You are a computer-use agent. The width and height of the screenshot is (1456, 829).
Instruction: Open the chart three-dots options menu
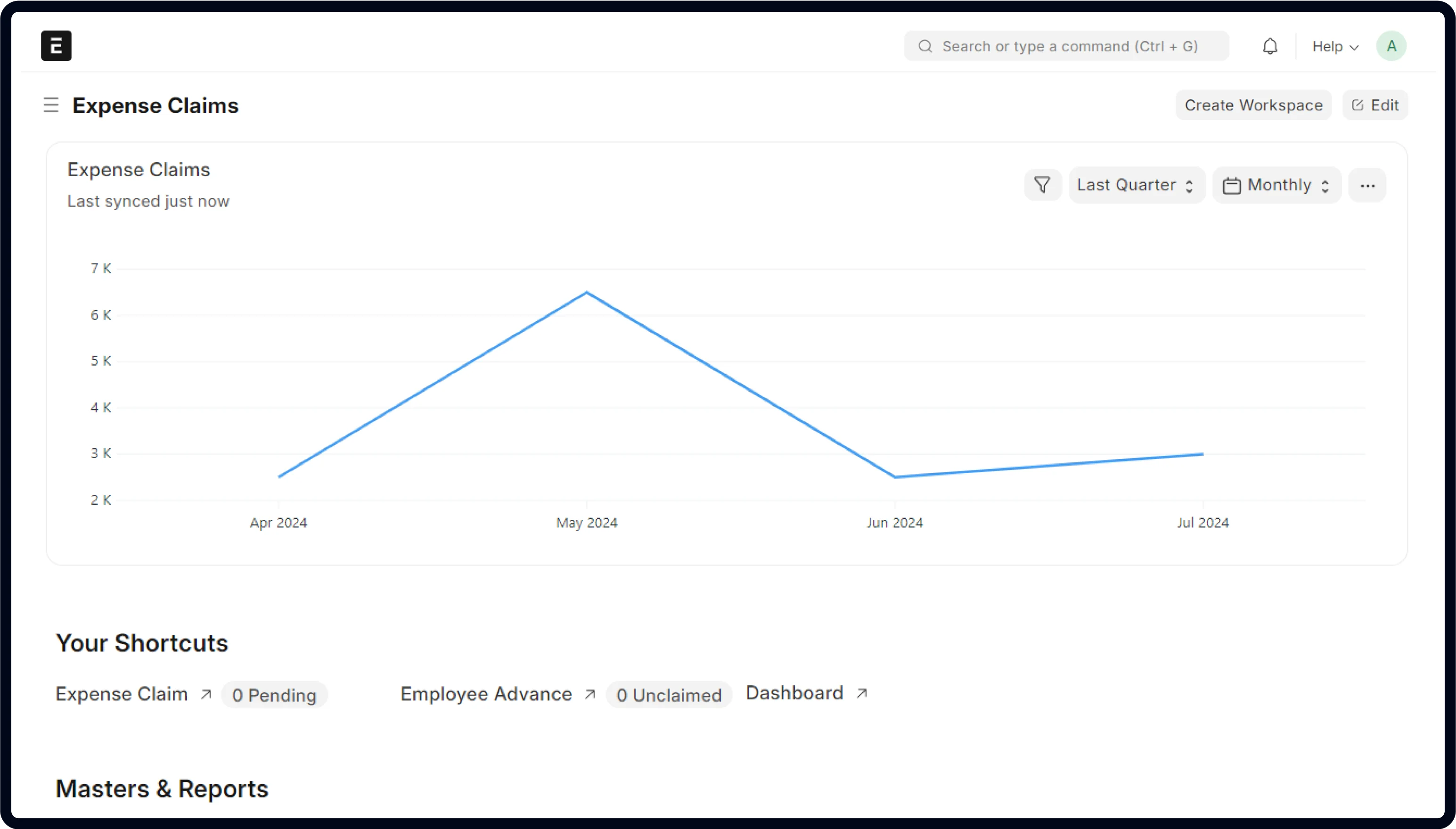click(x=1367, y=186)
